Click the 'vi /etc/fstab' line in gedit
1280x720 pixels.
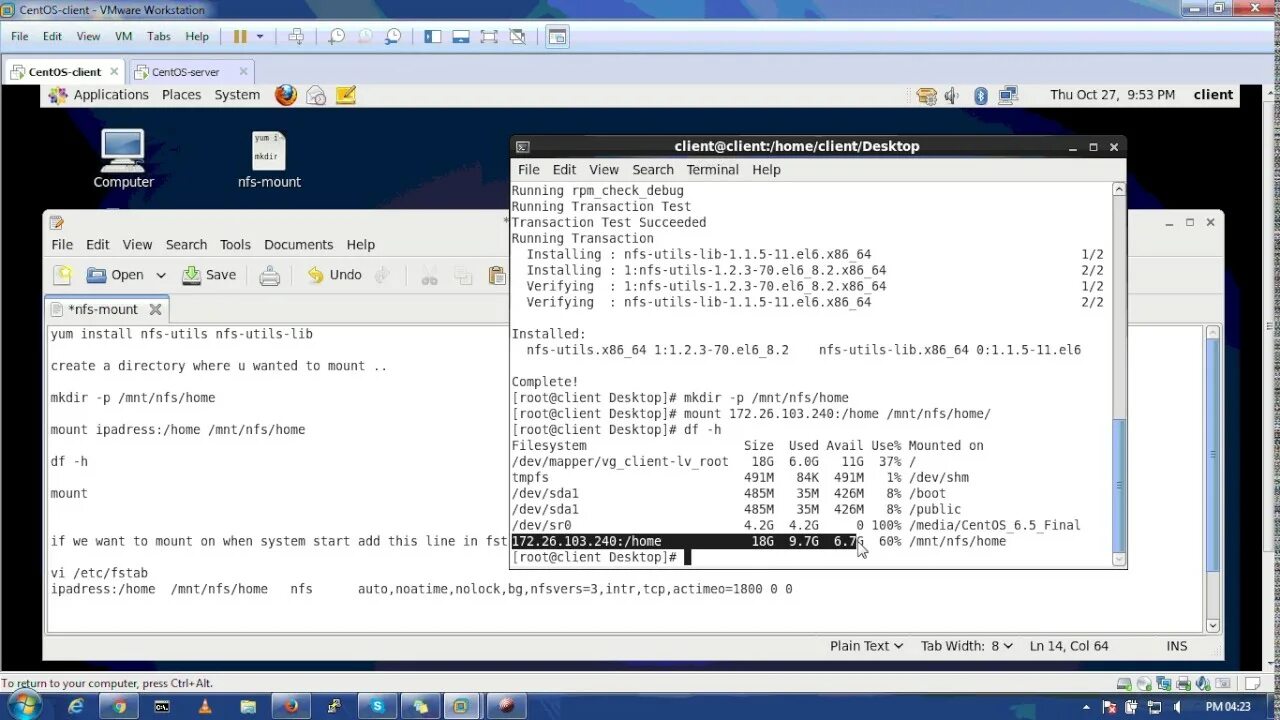(99, 573)
